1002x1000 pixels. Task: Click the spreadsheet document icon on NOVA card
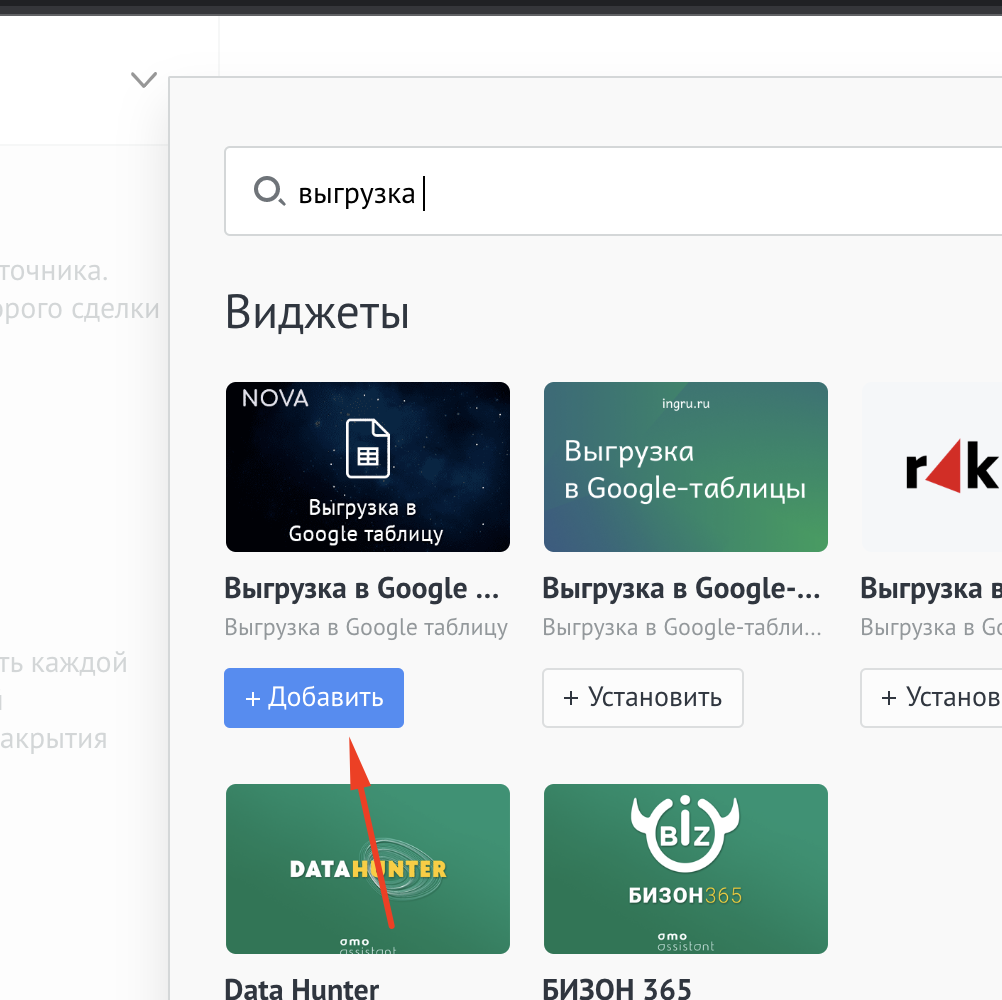point(367,448)
